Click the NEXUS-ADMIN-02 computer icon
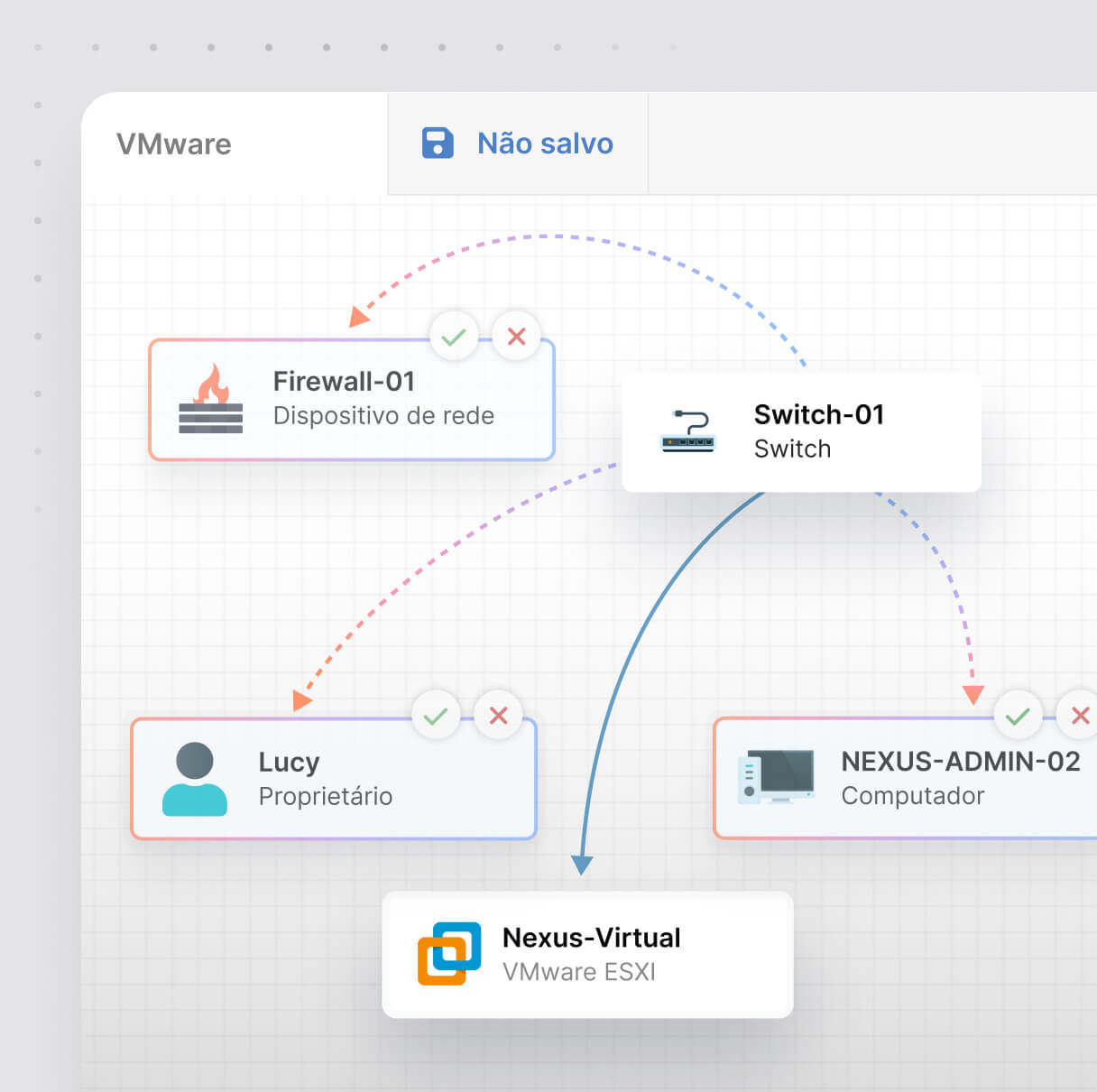The width and height of the screenshot is (1097, 1092). [x=776, y=777]
